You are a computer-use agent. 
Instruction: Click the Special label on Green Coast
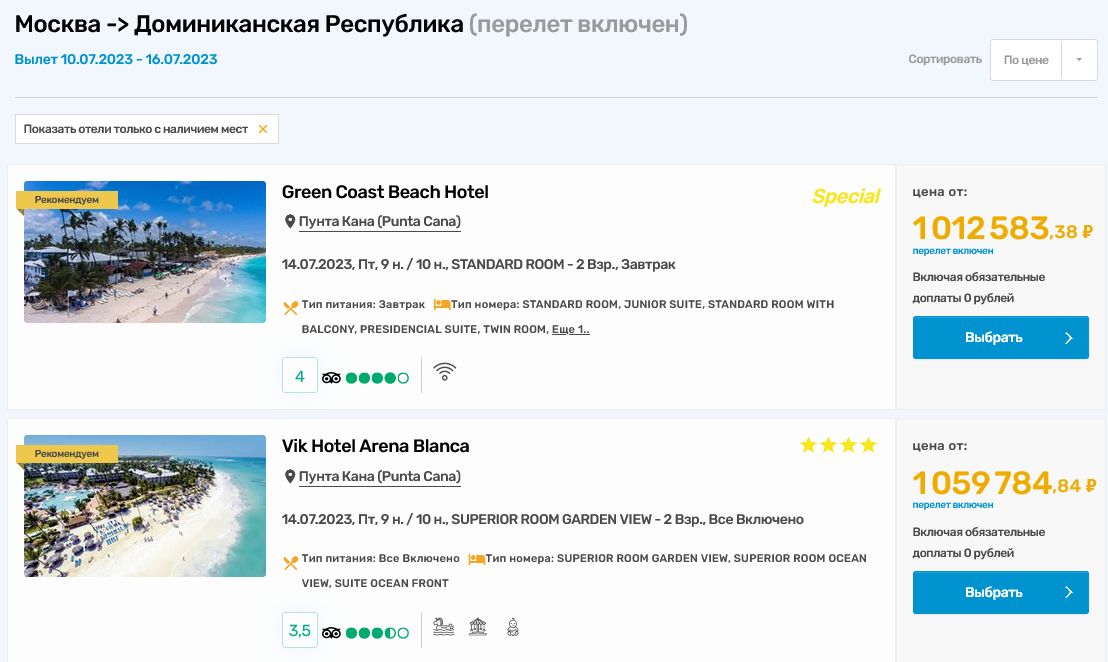pos(846,196)
